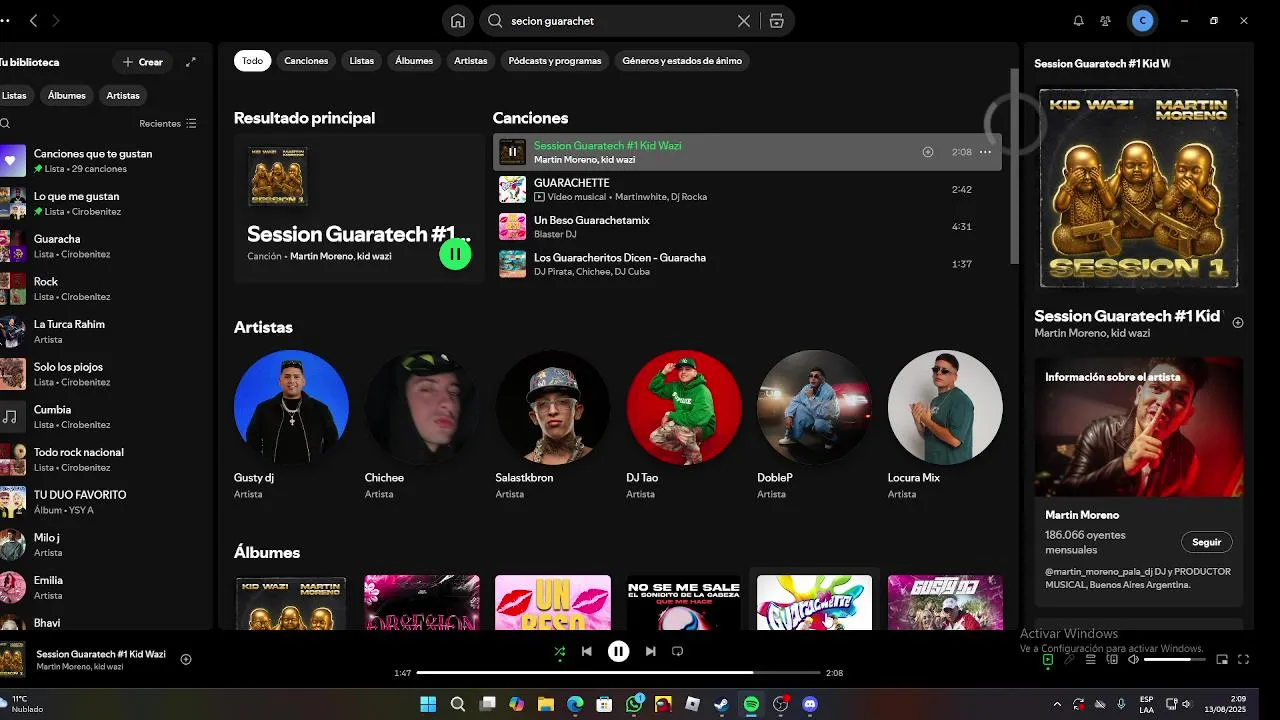This screenshot has width=1280, height=720.
Task: Pause the Session Guaratech song row
Action: coord(512,152)
